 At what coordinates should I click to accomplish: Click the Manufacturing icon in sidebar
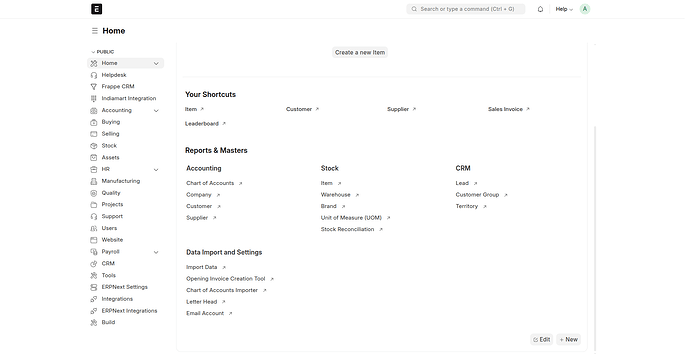click(x=94, y=181)
